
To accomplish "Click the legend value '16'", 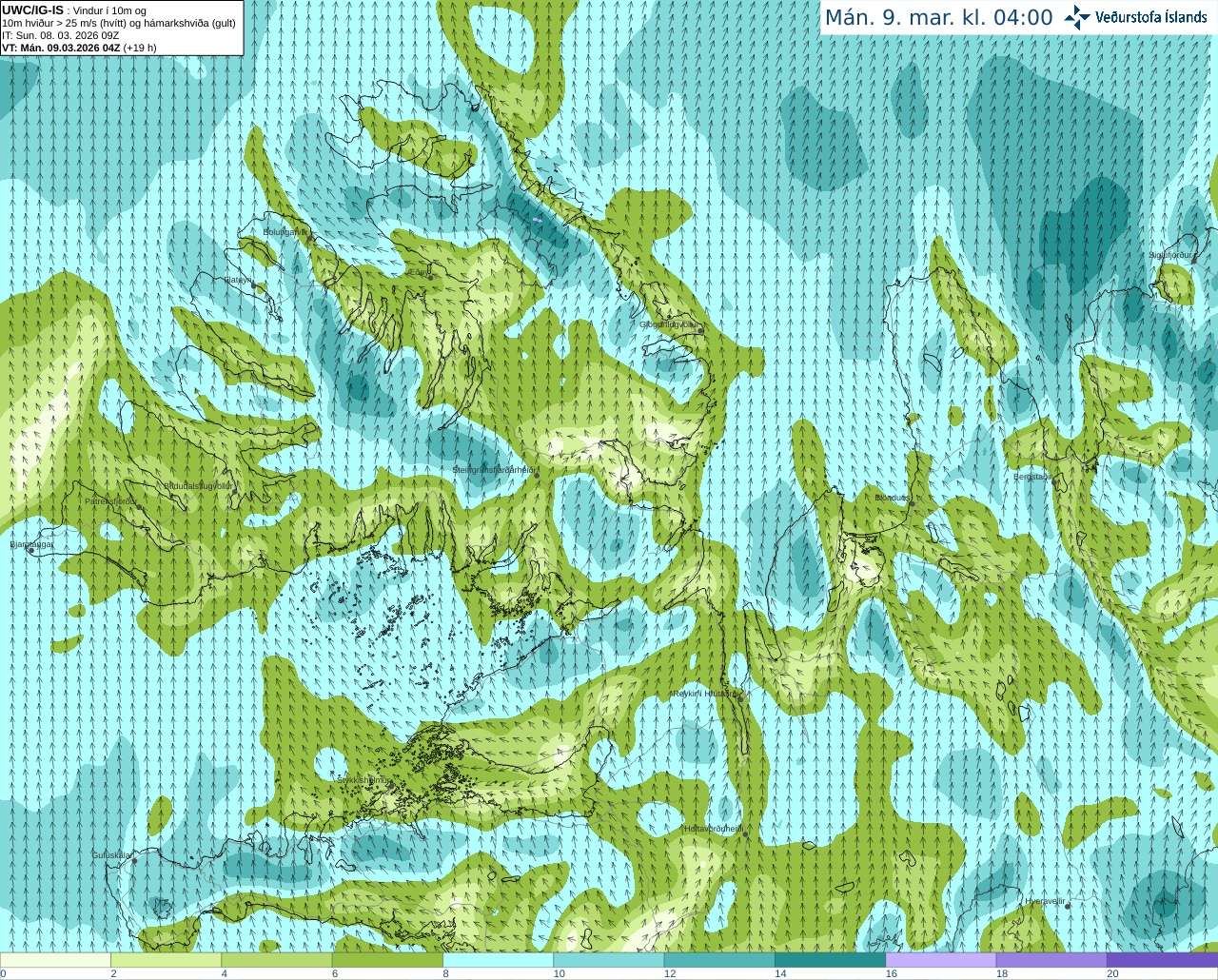I will click(892, 973).
